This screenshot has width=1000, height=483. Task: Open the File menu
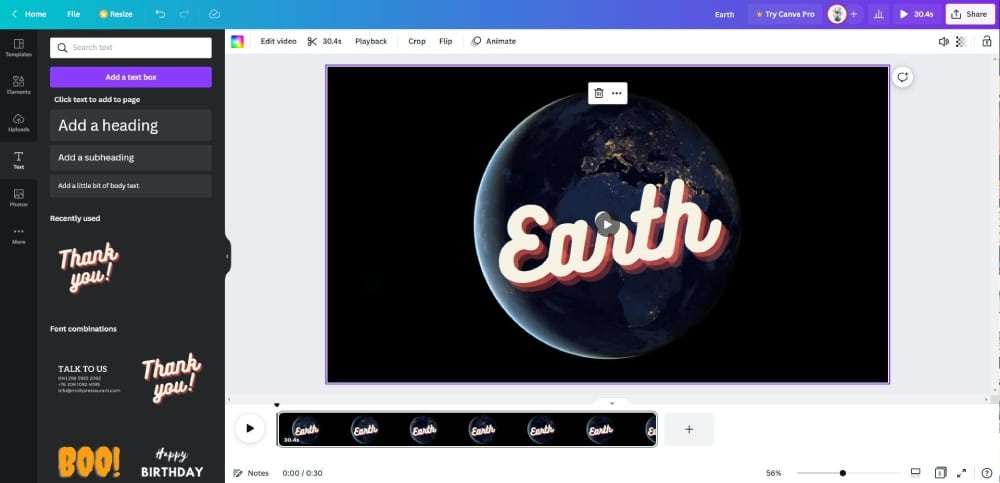tap(73, 14)
